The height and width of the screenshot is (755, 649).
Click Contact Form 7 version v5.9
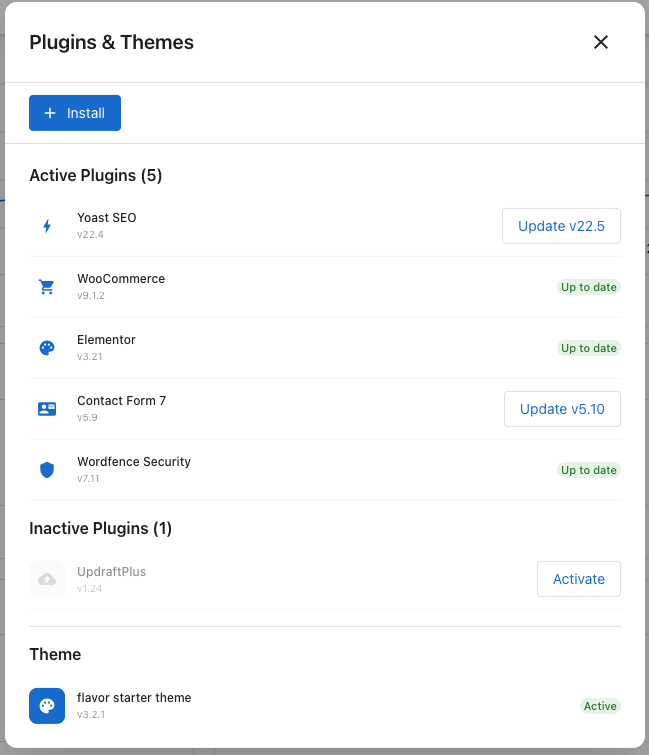87,417
